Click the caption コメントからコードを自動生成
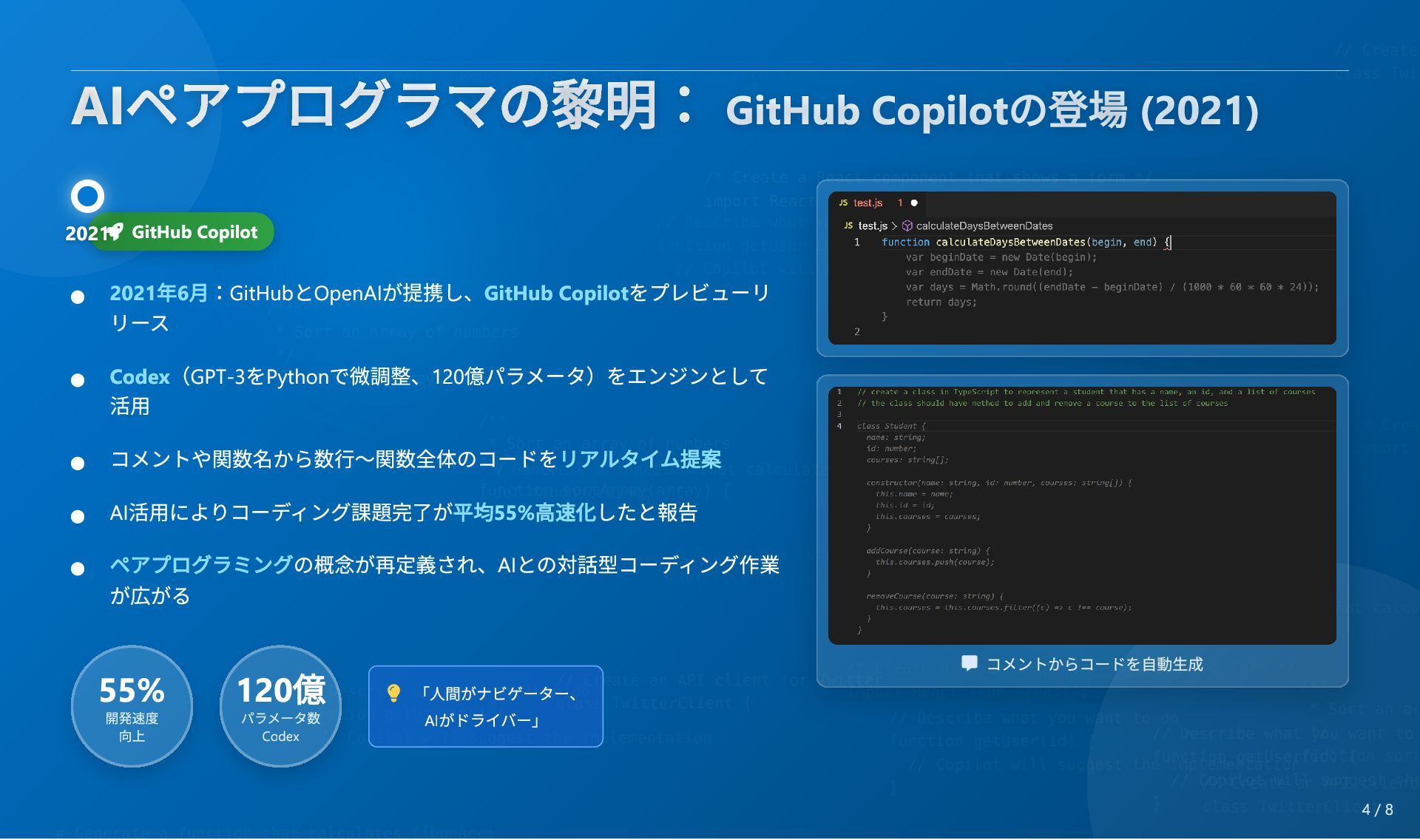Viewport: 1420px width, 840px height. 1095,664
